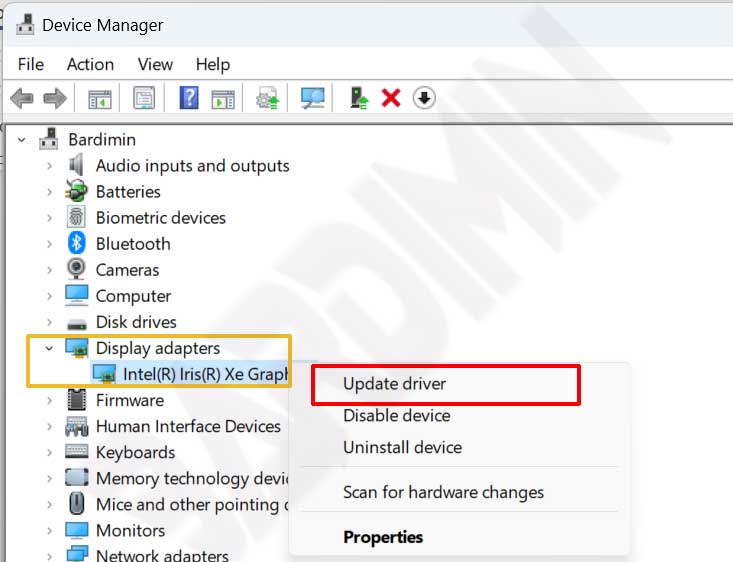Click the black down-arrow circle toolbar icon

click(424, 98)
